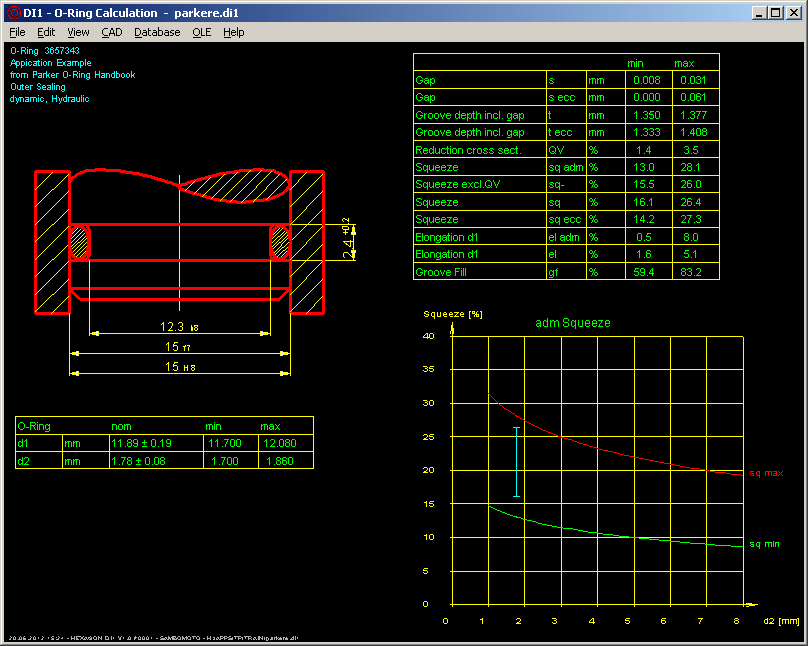Open the OLE menu
This screenshot has width=808, height=646.
click(x=201, y=32)
